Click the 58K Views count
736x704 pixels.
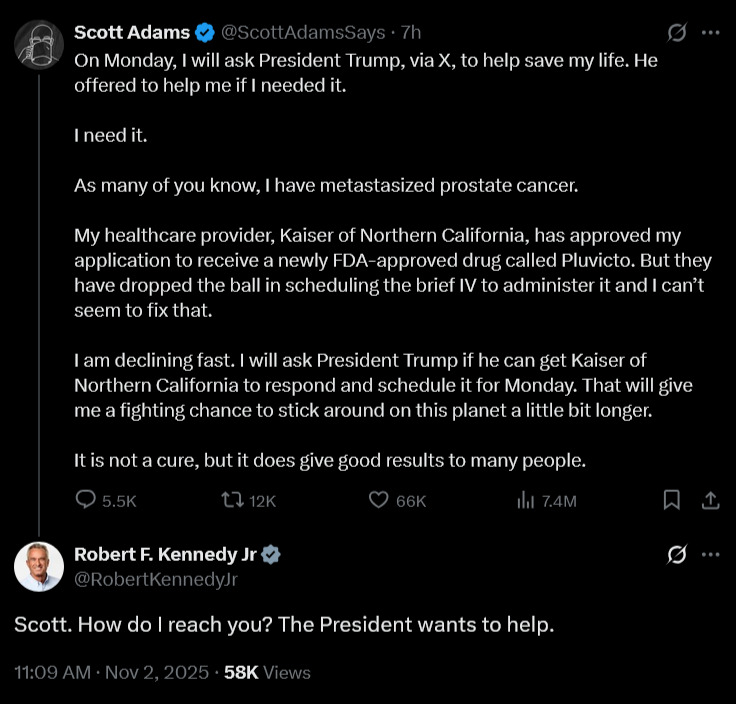pyautogui.click(x=267, y=672)
